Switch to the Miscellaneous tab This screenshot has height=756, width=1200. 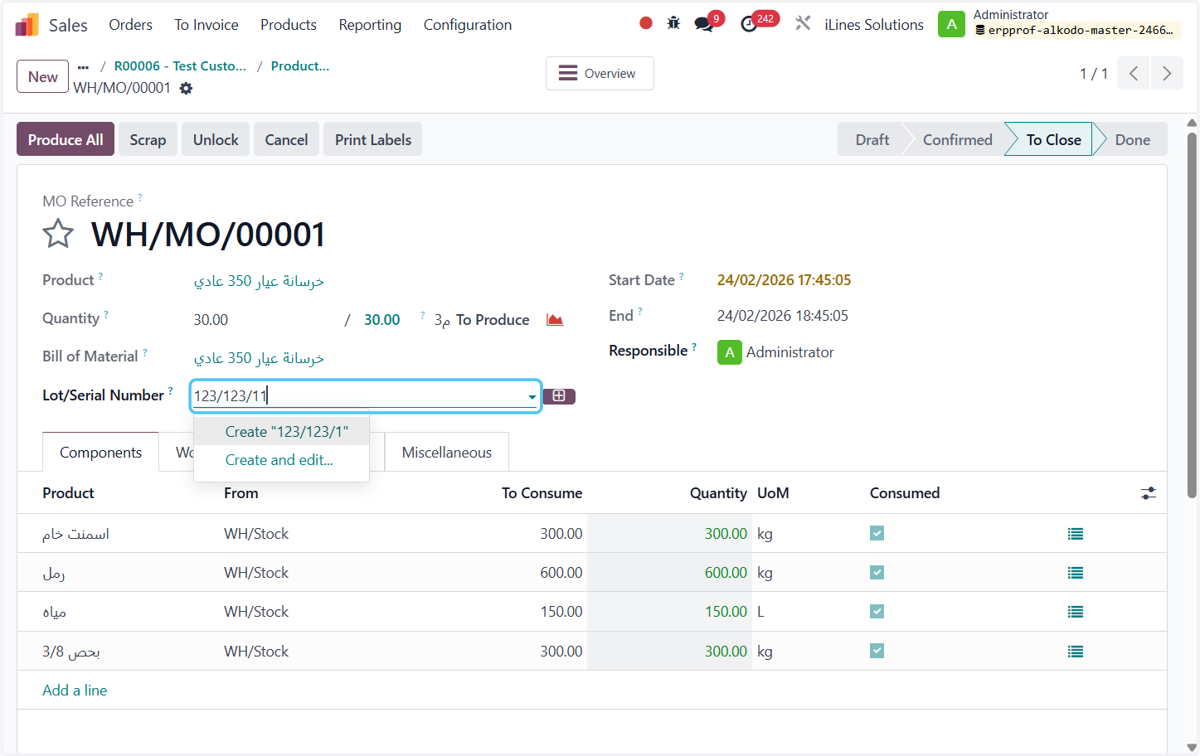447,452
